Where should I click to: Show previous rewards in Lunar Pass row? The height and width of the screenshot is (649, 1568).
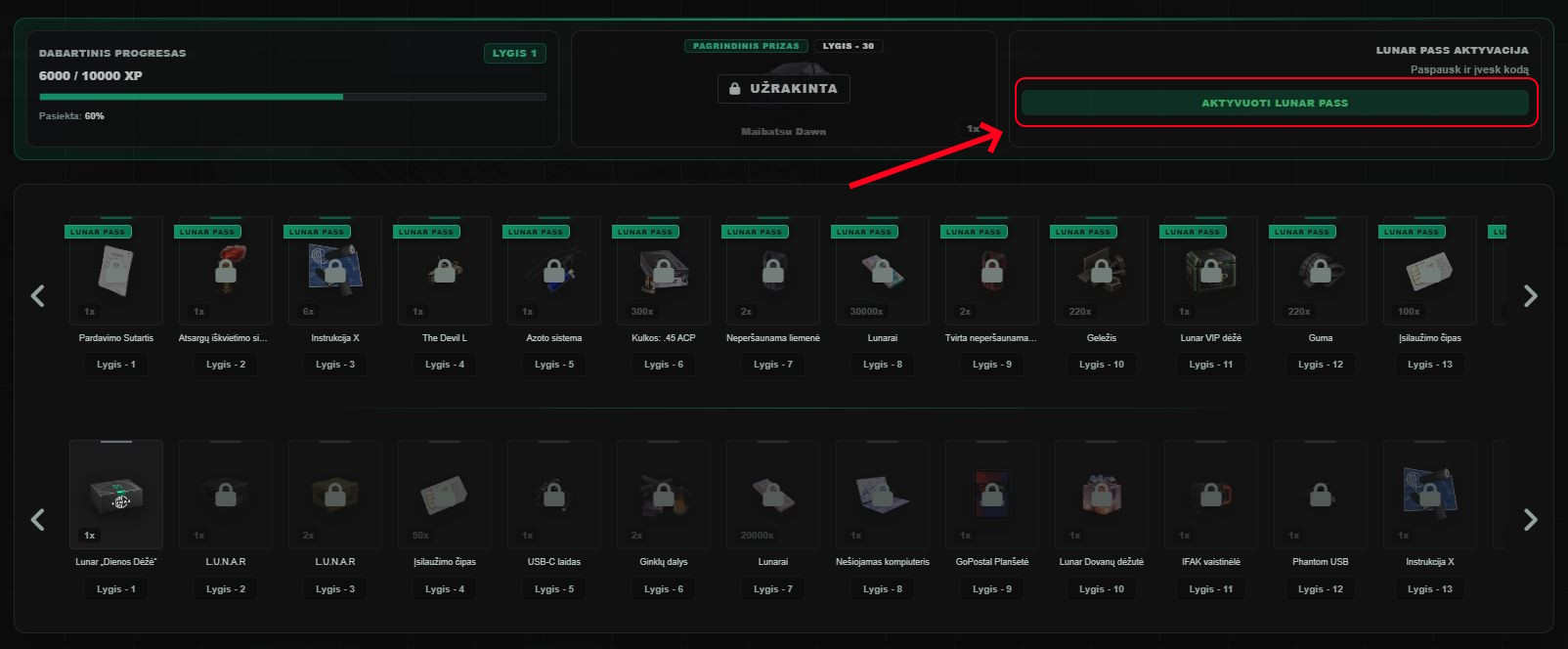(38, 295)
